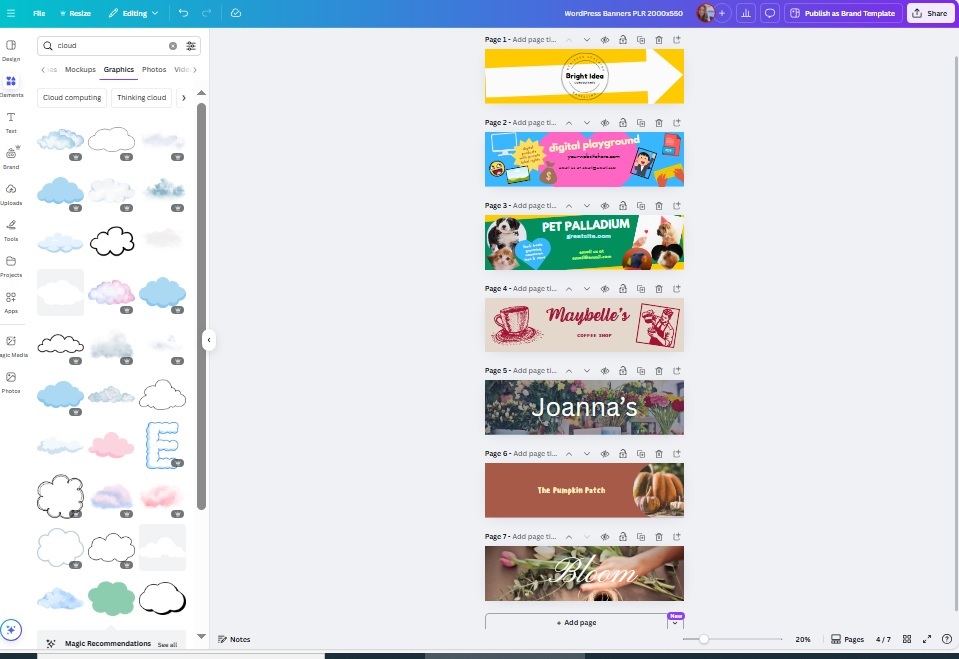The width and height of the screenshot is (959, 659).
Task: Click the Share button
Action: pos(930,13)
